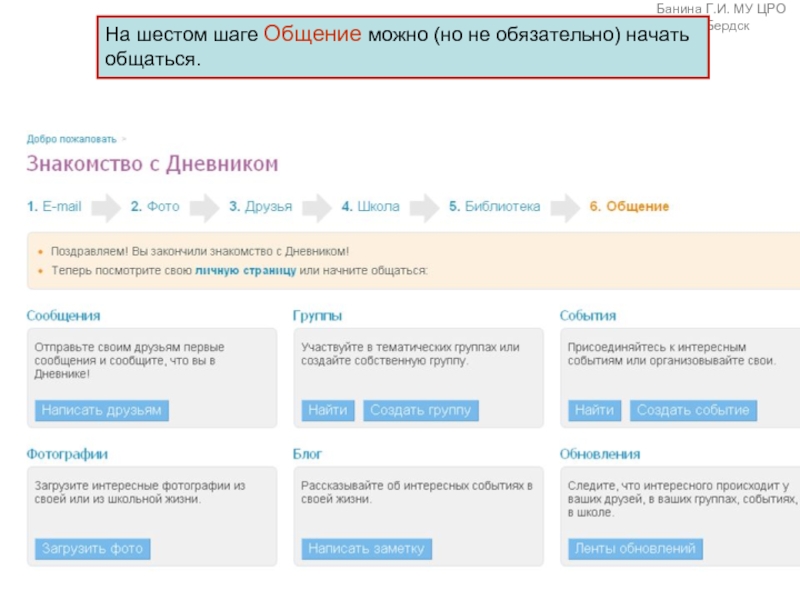
Task: Click the text 'Поздравляем! Вы закончили знакомство с Дневником!'
Action: [200, 252]
